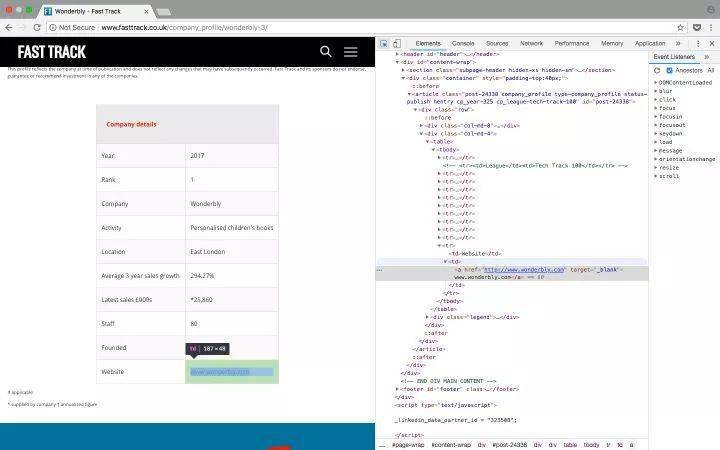Select the Event Listeners sidebar tab
This screenshot has height=450, width=720.
point(674,56)
